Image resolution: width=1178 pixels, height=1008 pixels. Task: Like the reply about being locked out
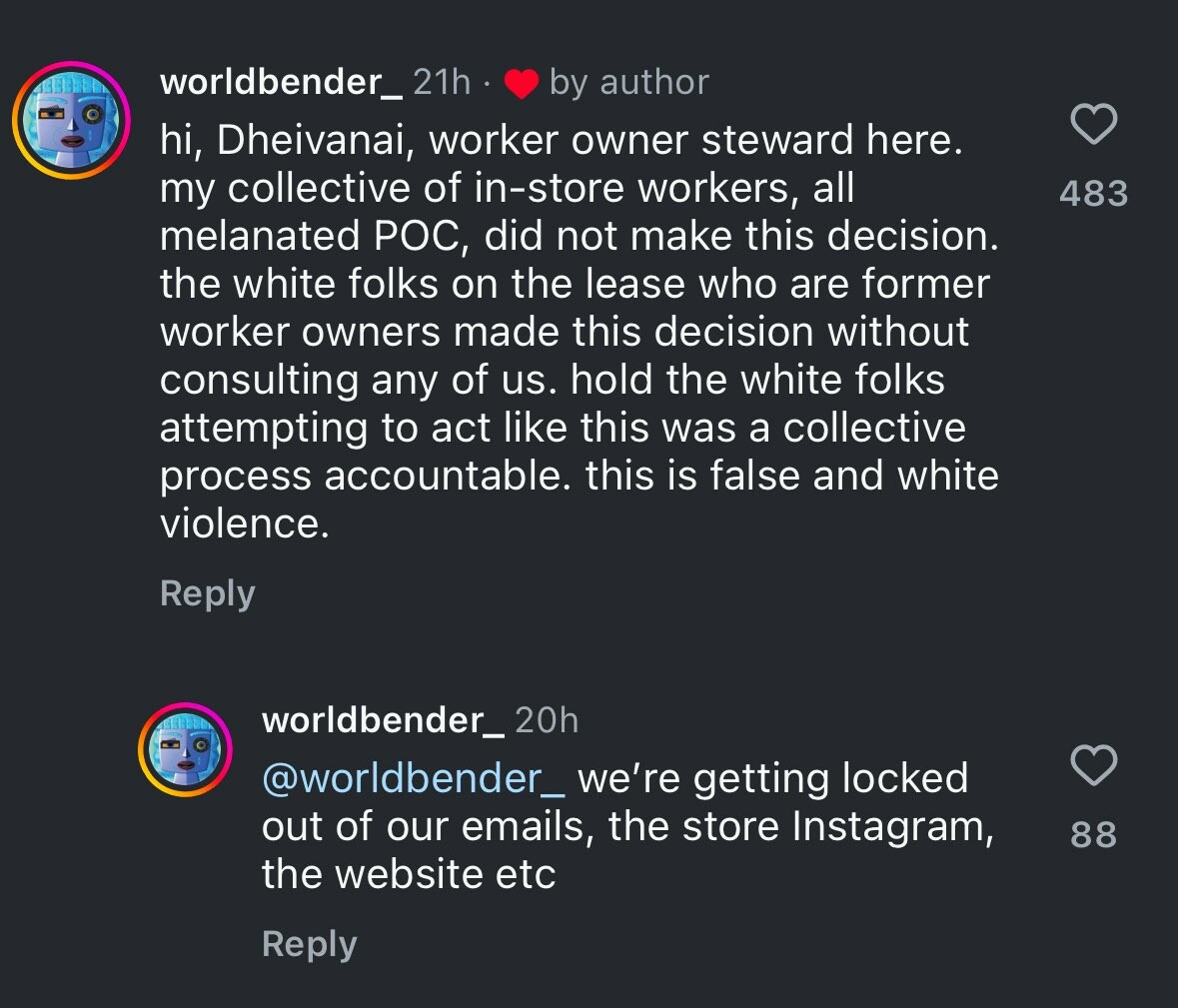(x=1093, y=765)
